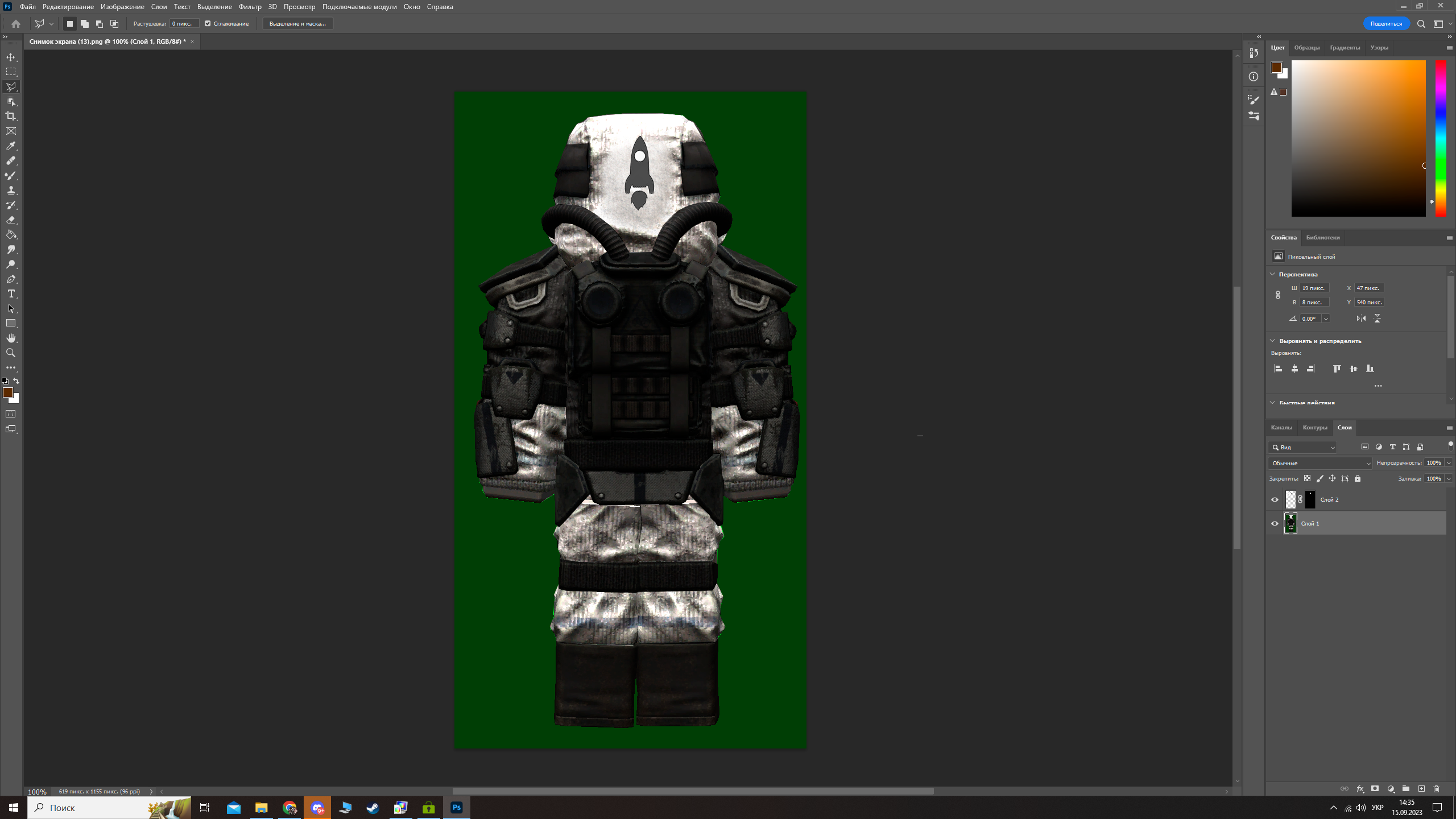The width and height of the screenshot is (1456, 819).
Task: Click the Выделение и маска button
Action: [297, 24]
